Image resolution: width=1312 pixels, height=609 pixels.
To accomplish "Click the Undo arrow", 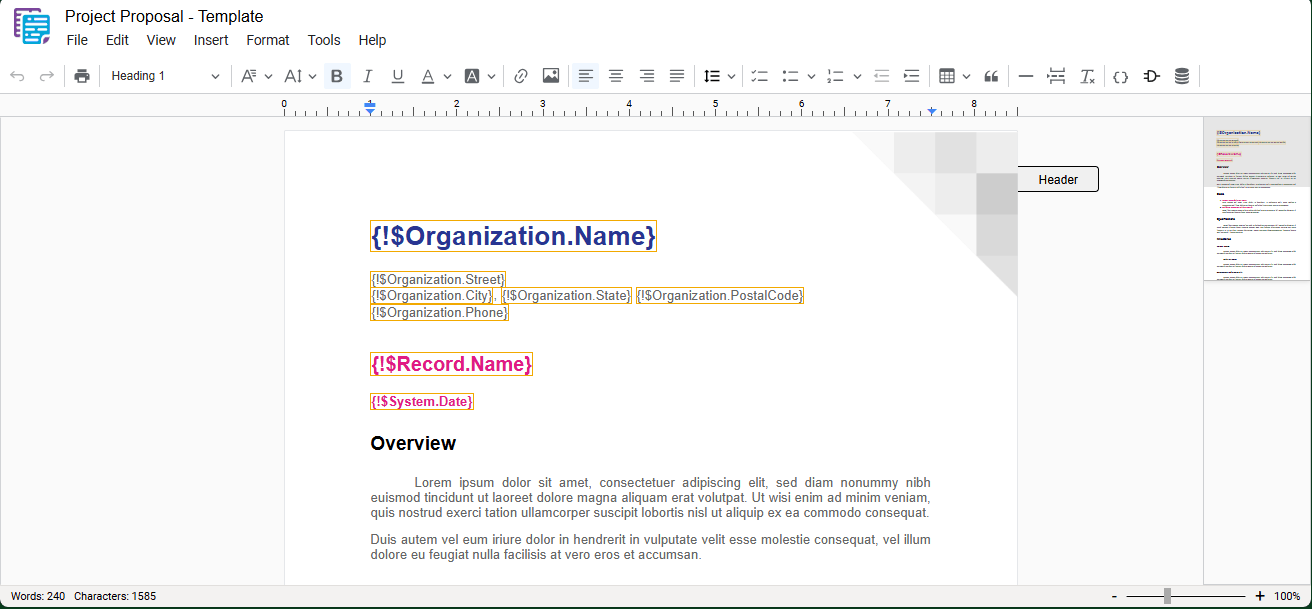I will [17, 76].
